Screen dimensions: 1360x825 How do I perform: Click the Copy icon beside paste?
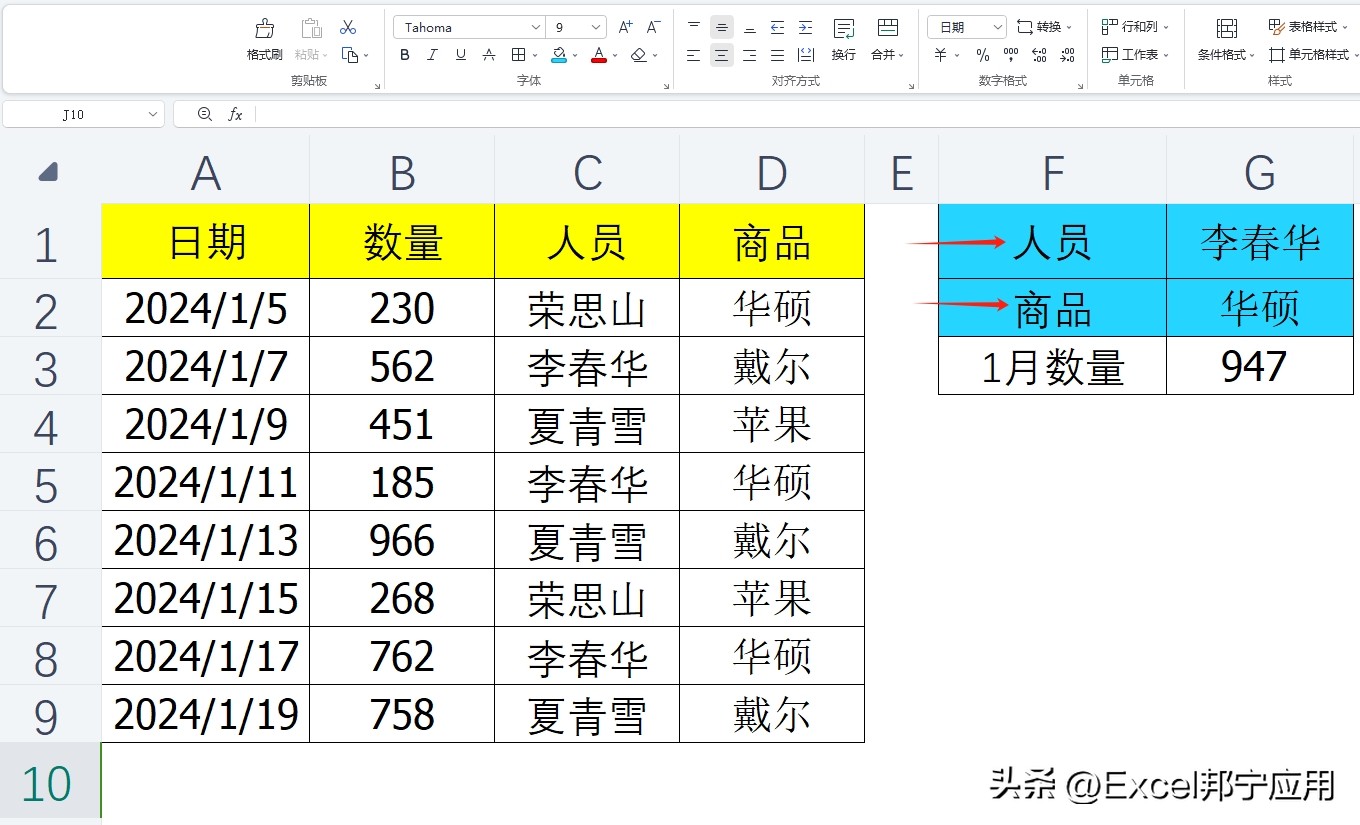pyautogui.click(x=349, y=55)
